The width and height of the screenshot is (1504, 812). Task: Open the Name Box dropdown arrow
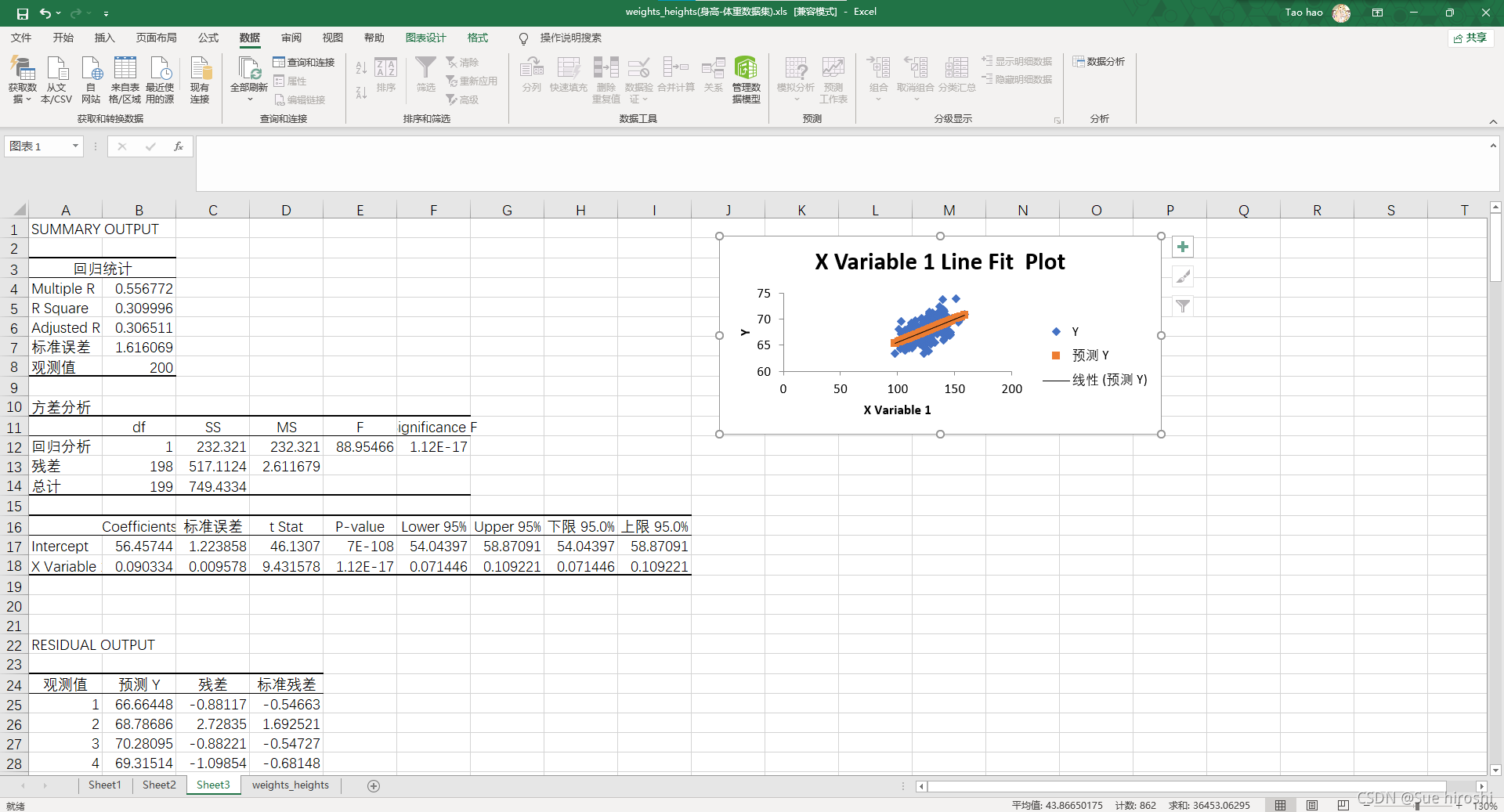point(75,146)
